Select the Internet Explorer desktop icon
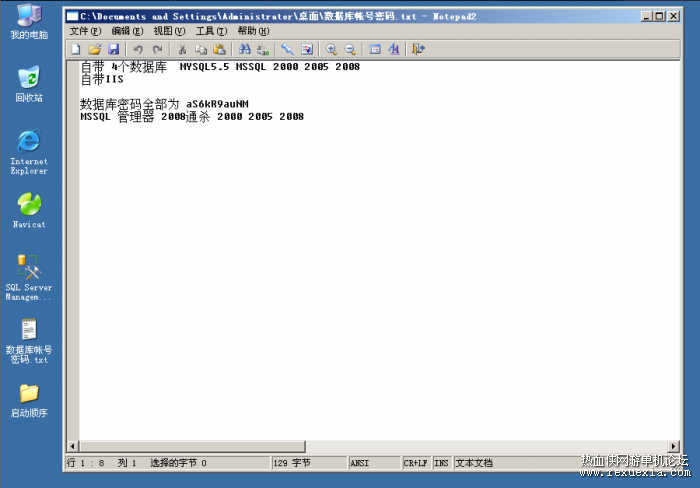The height and width of the screenshot is (488, 700). coord(29,151)
